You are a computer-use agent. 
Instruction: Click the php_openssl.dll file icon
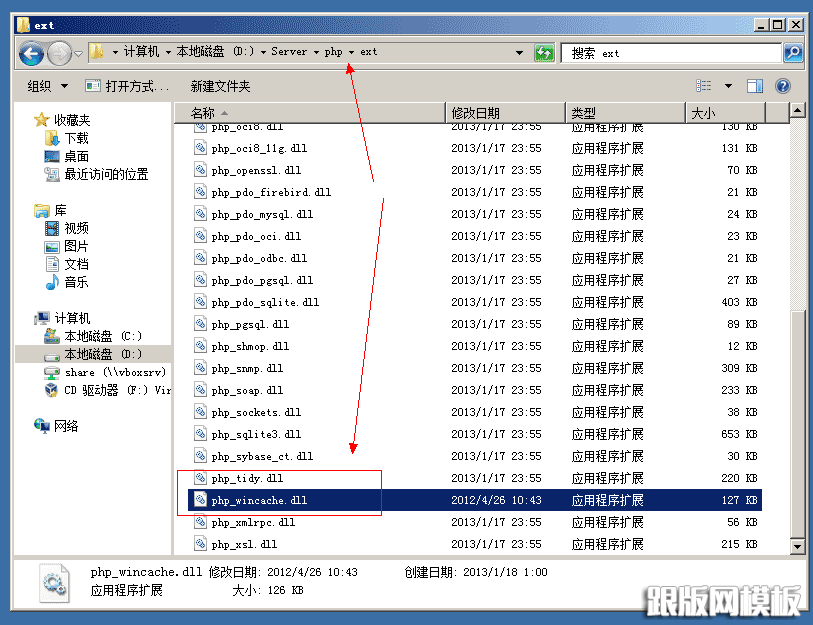[200, 170]
